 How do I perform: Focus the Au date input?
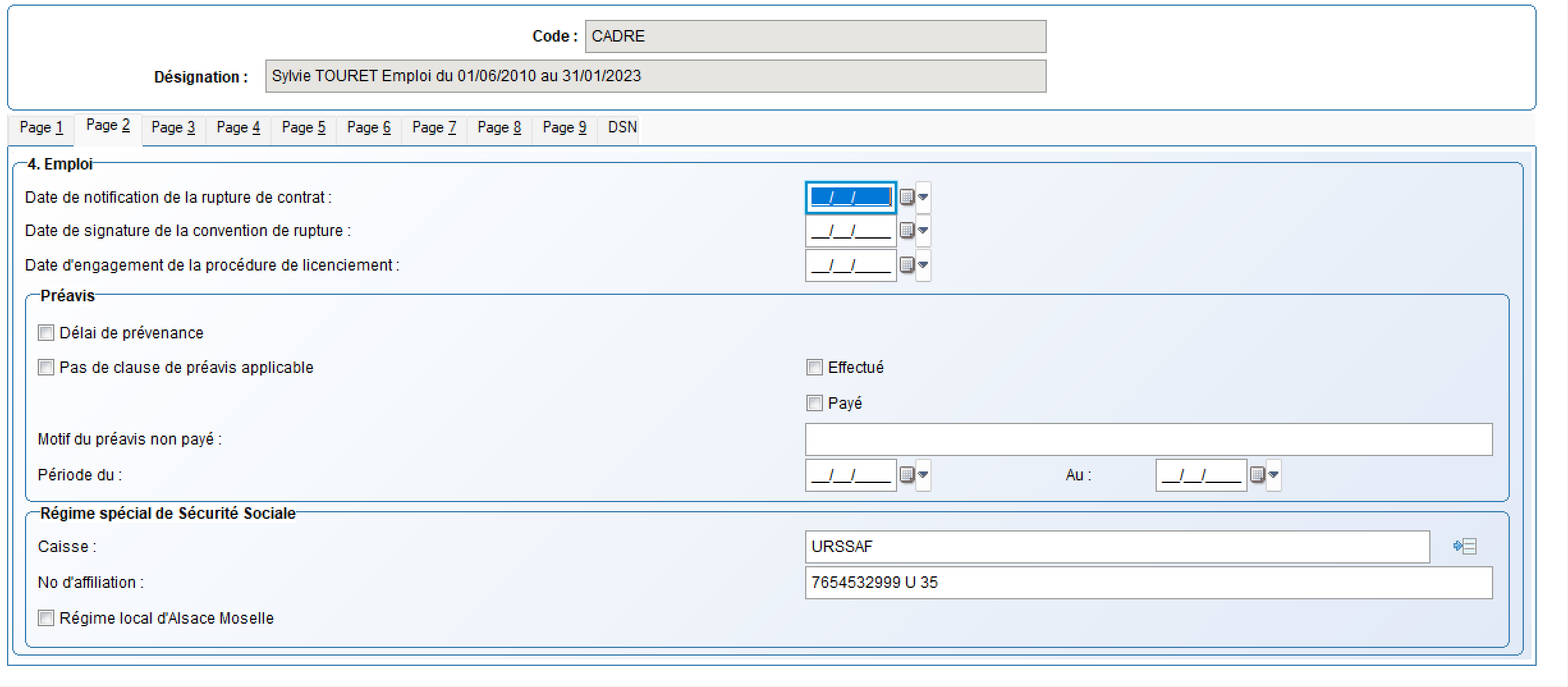tap(1201, 475)
